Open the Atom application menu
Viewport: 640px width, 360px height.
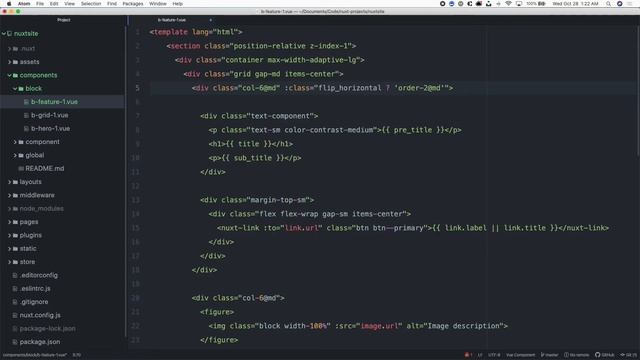(x=24, y=4)
